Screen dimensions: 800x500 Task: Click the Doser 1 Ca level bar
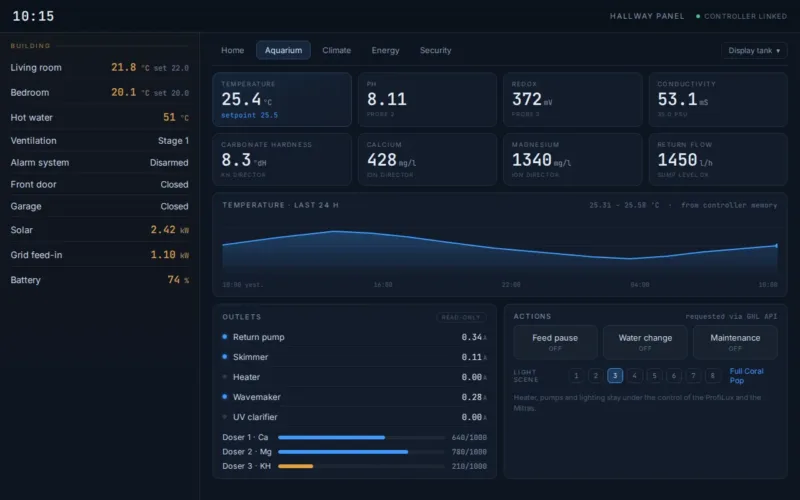pyautogui.click(x=361, y=437)
